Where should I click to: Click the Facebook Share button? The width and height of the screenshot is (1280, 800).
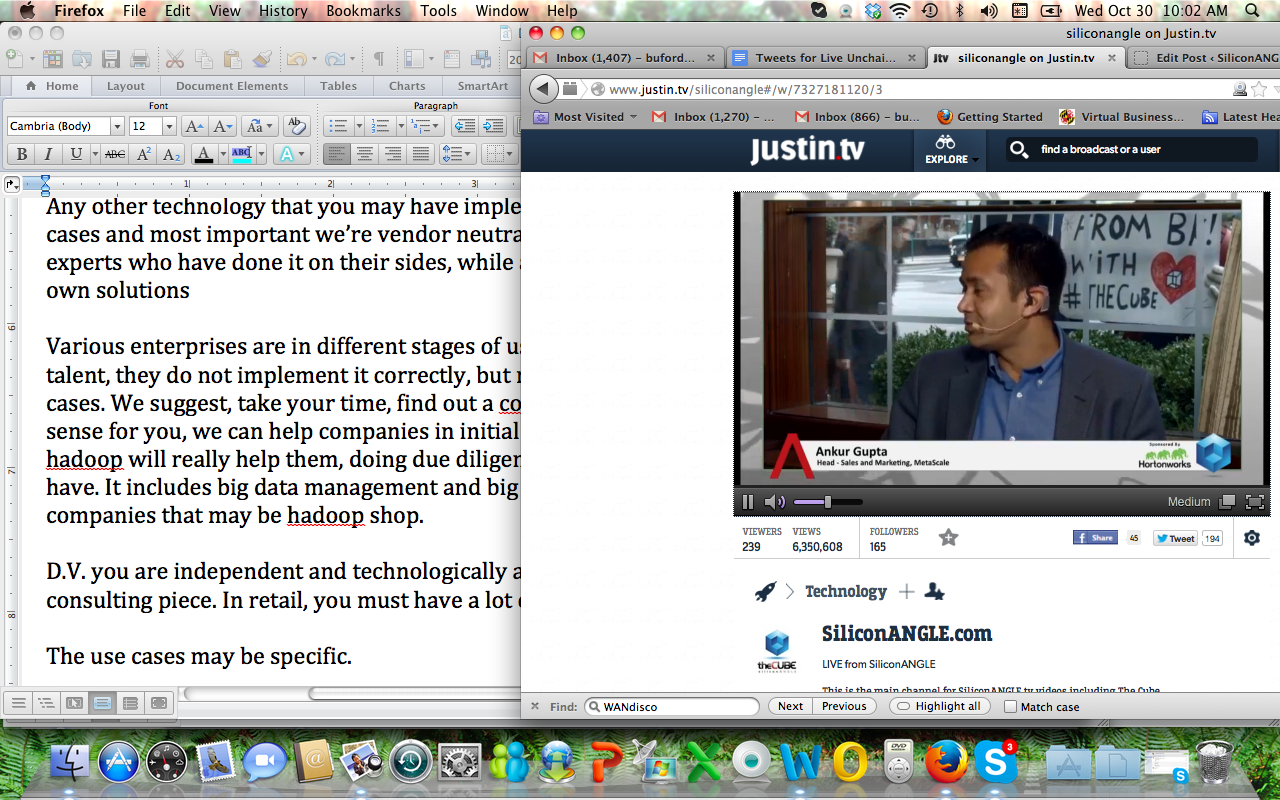coord(1095,538)
